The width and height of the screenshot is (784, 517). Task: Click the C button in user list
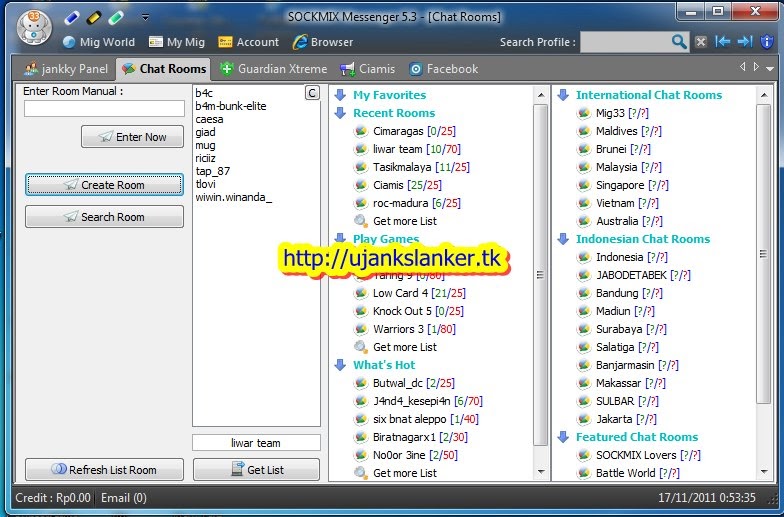pos(312,93)
